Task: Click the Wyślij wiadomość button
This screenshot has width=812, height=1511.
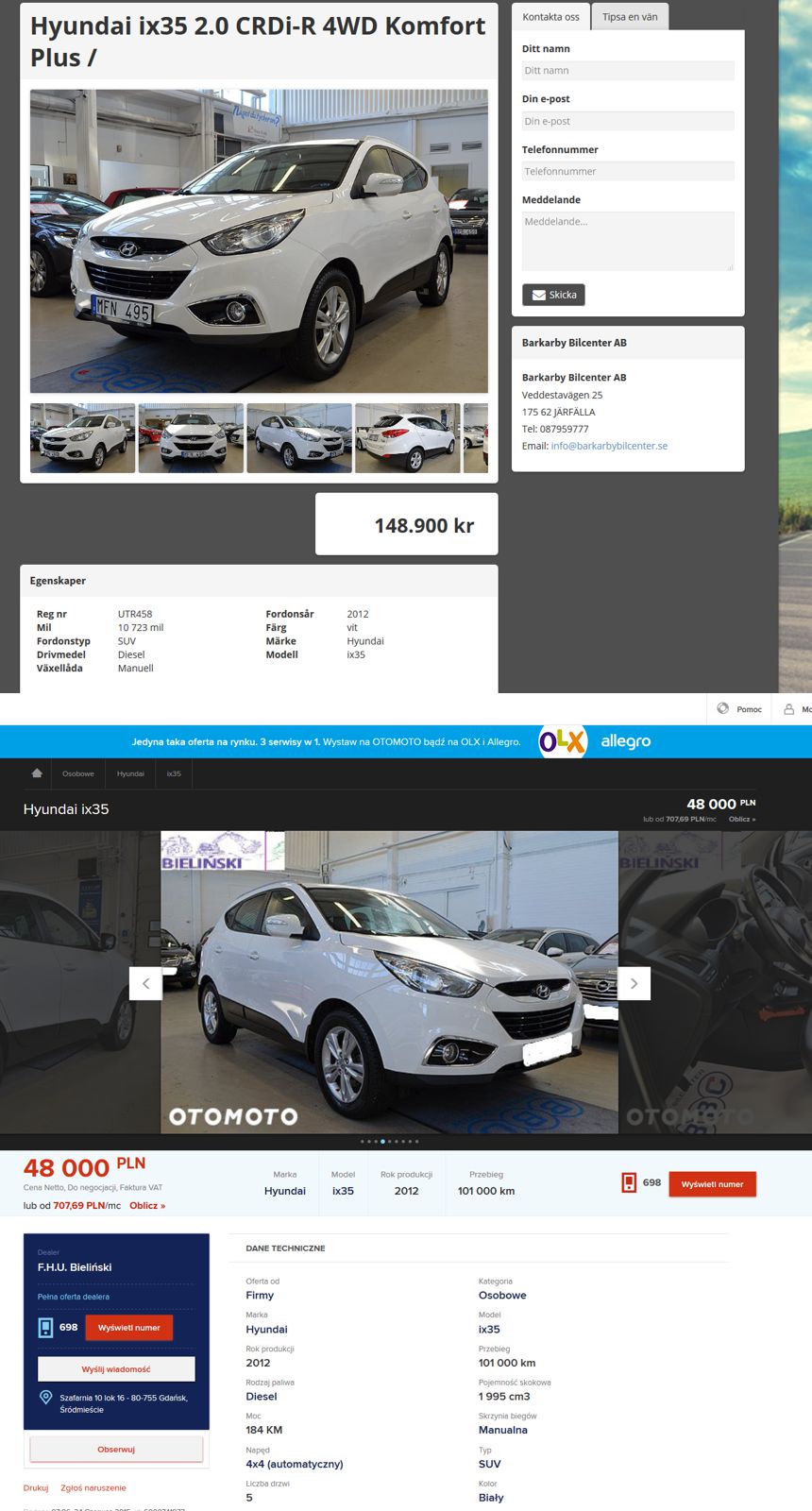Action: tap(116, 1369)
